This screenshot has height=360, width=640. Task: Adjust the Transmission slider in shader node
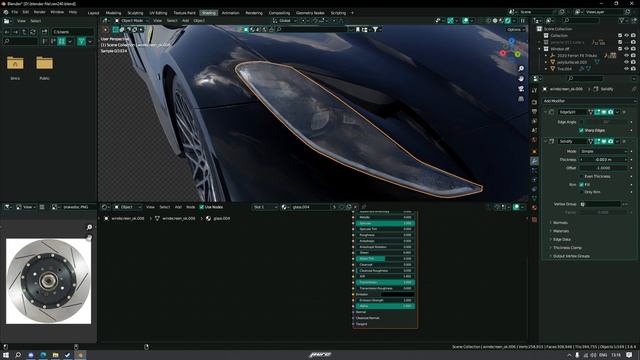(x=385, y=282)
